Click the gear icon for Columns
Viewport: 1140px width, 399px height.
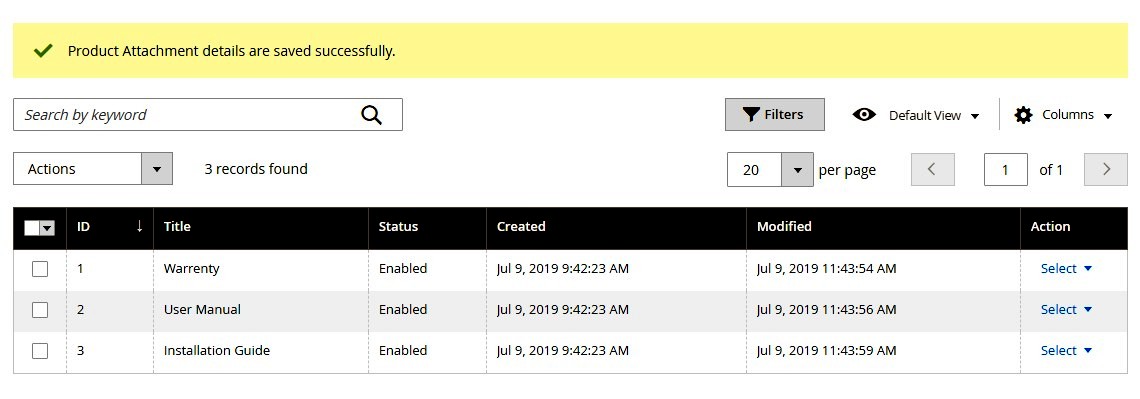1023,115
